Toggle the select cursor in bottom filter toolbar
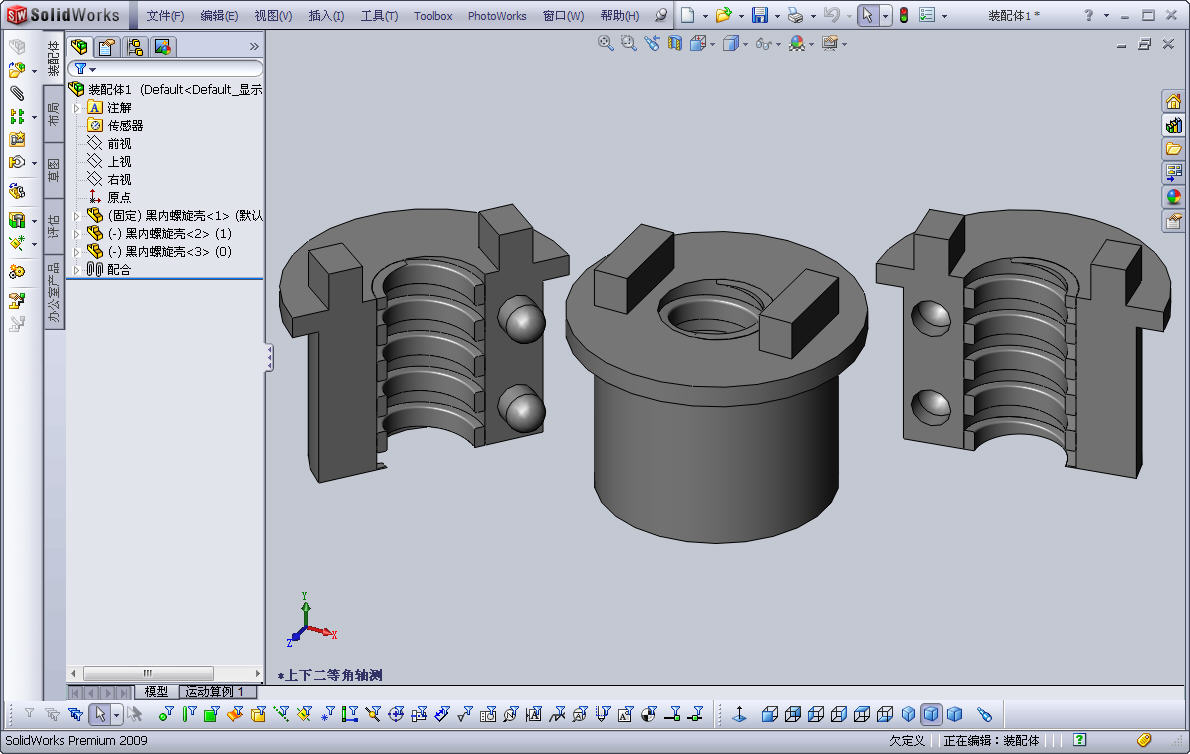 tap(99, 714)
